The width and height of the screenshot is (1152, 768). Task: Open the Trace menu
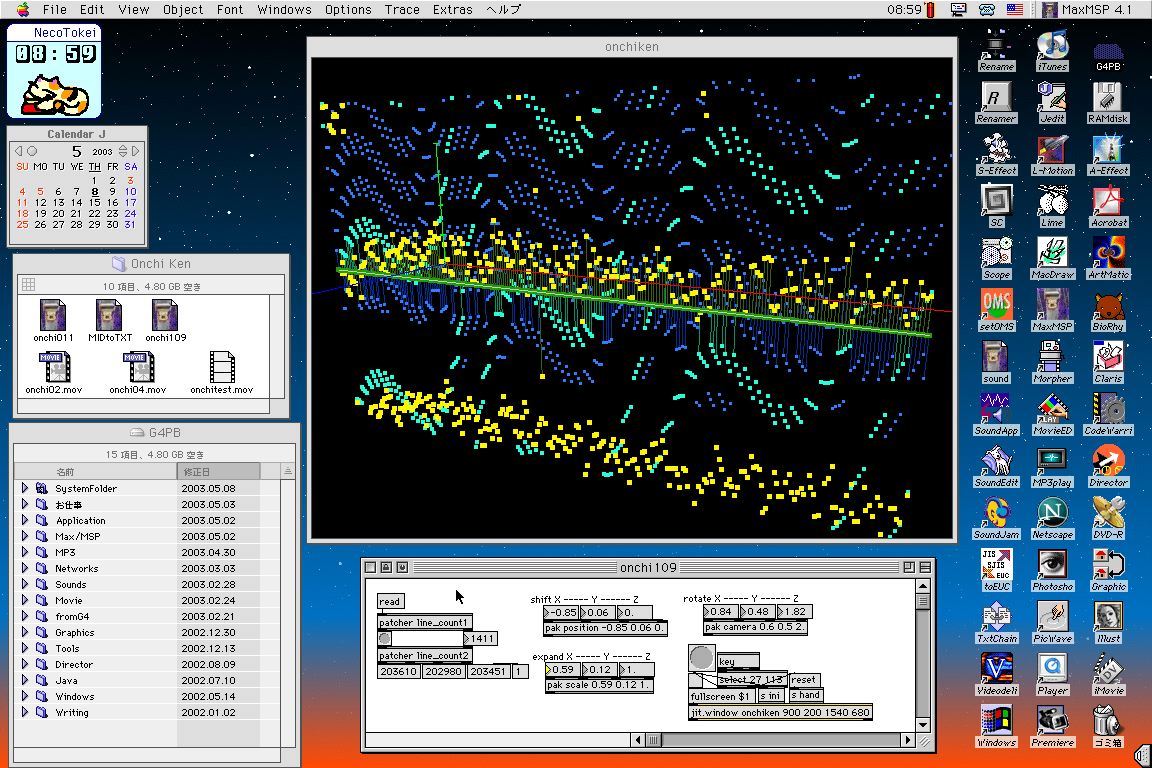click(x=402, y=9)
